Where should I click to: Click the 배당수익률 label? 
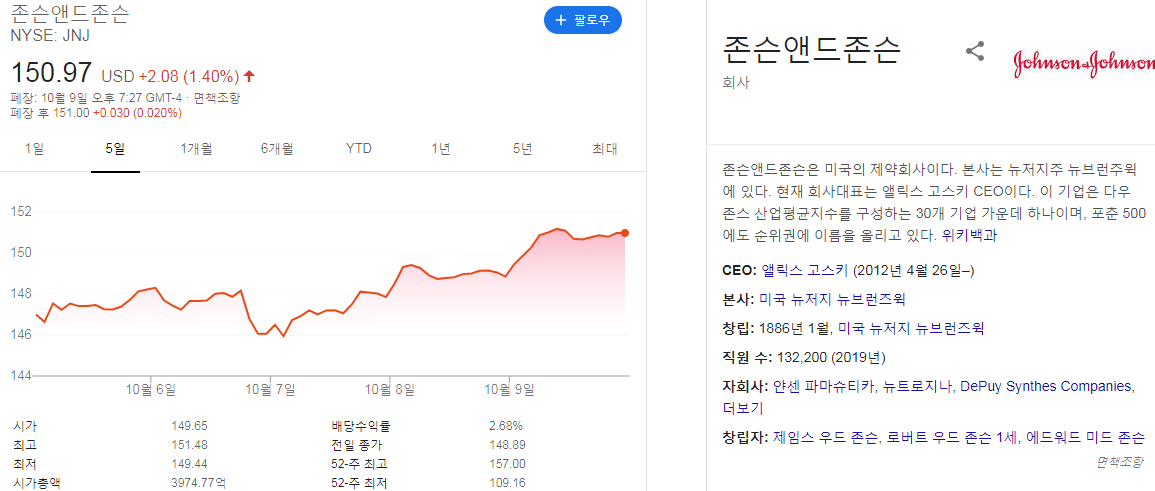361,425
